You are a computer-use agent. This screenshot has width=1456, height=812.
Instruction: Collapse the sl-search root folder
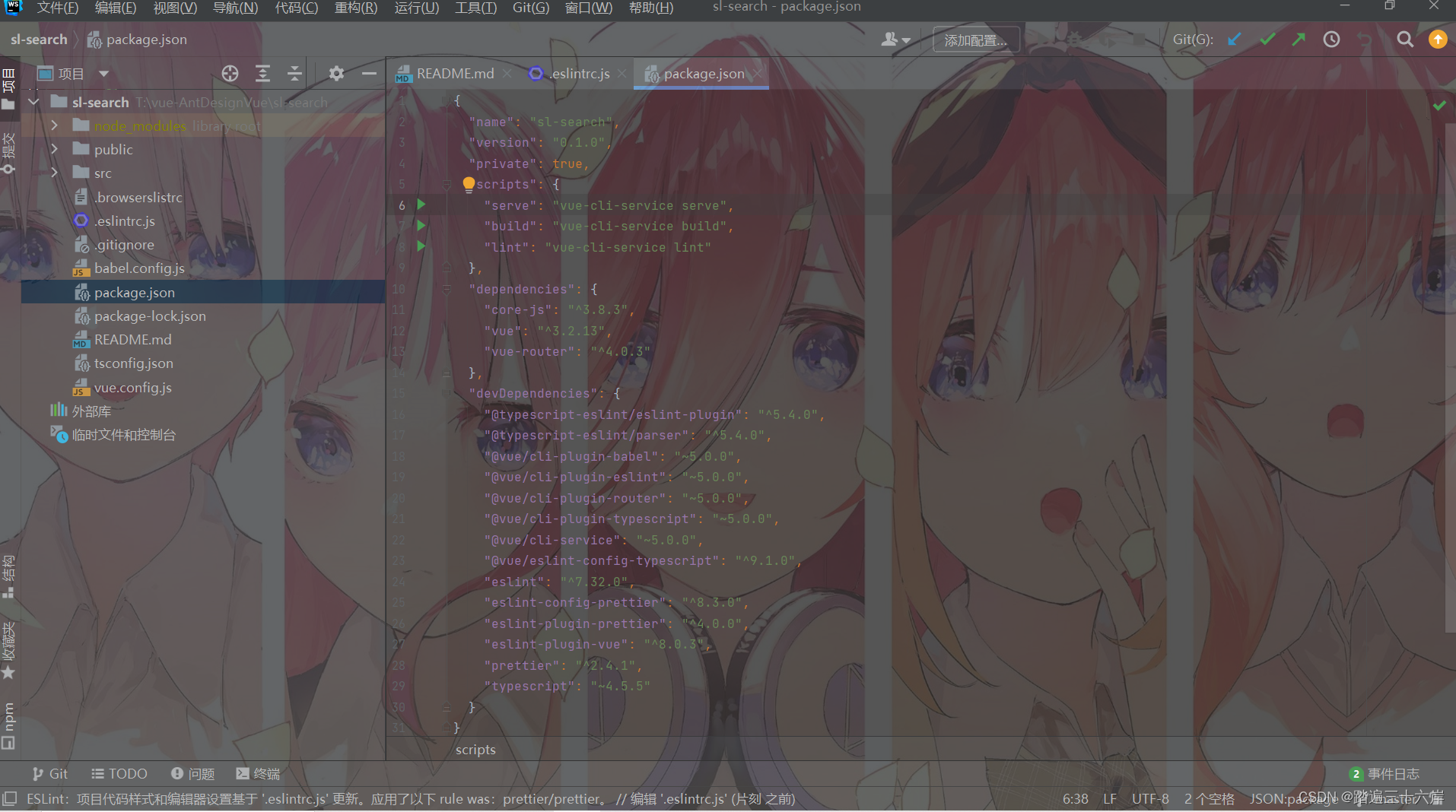click(x=33, y=102)
